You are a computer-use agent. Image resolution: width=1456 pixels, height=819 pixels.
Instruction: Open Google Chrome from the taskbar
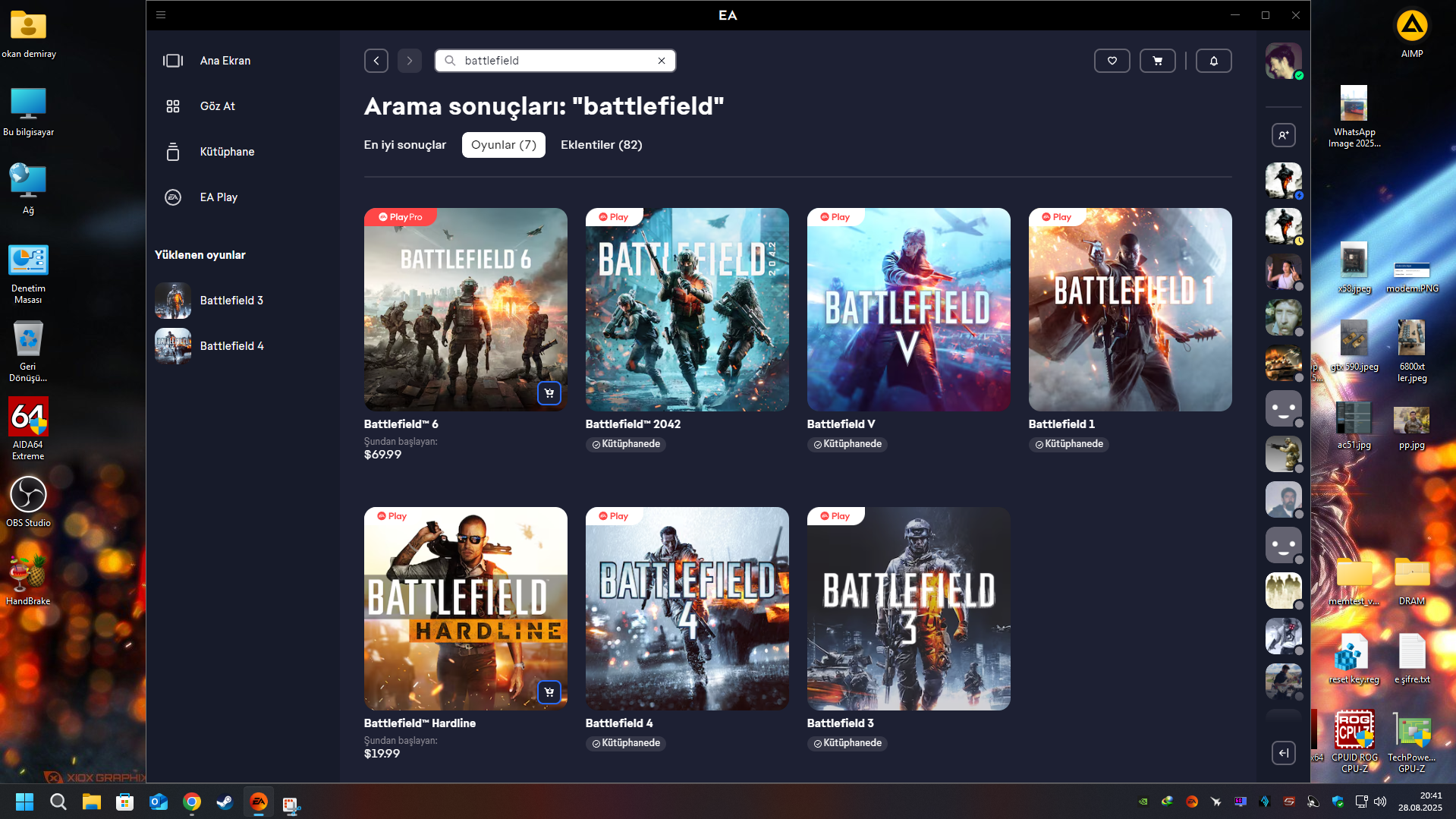tap(192, 802)
